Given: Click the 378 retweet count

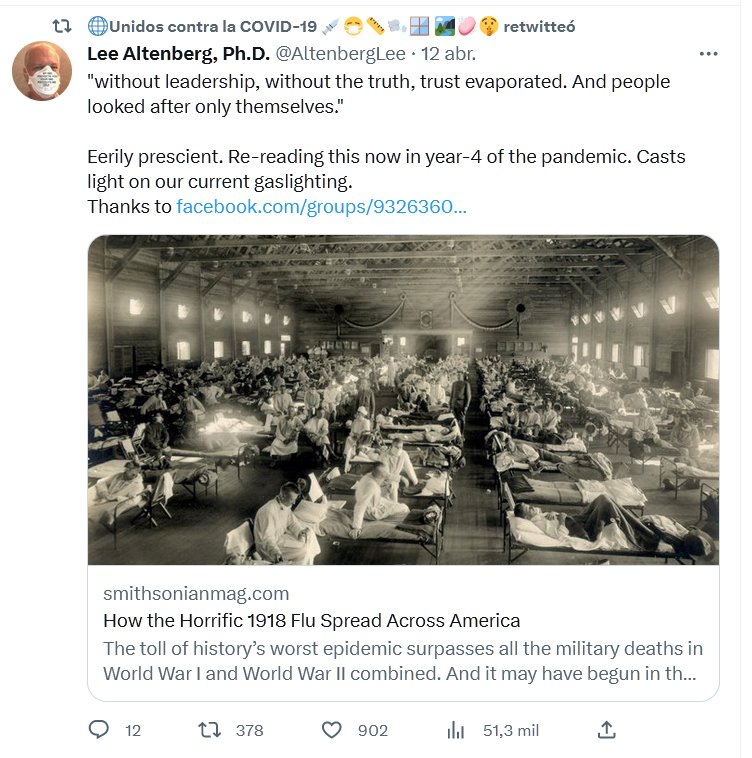Looking at the screenshot, I should 249,731.
